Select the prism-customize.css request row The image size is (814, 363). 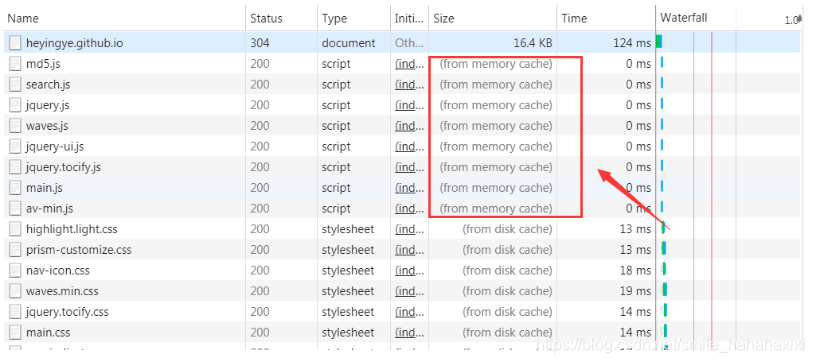click(401, 250)
